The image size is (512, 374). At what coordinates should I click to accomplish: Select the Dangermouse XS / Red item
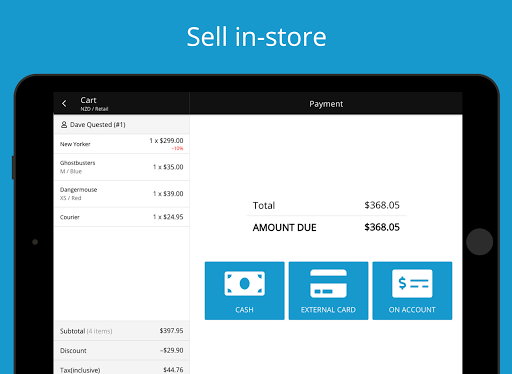coord(122,194)
